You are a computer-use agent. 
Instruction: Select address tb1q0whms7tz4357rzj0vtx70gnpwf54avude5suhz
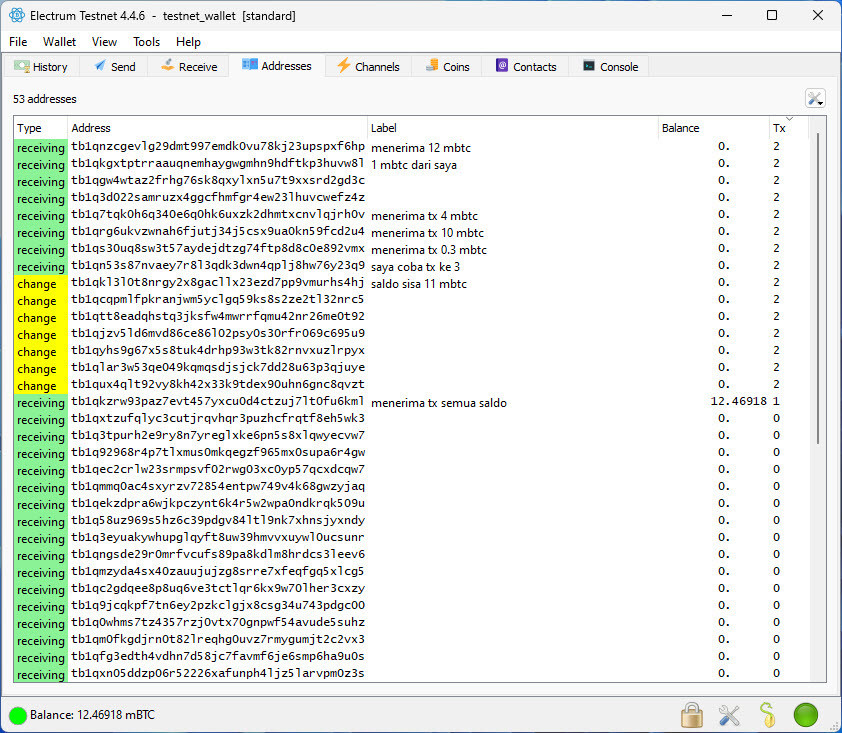pos(217,622)
